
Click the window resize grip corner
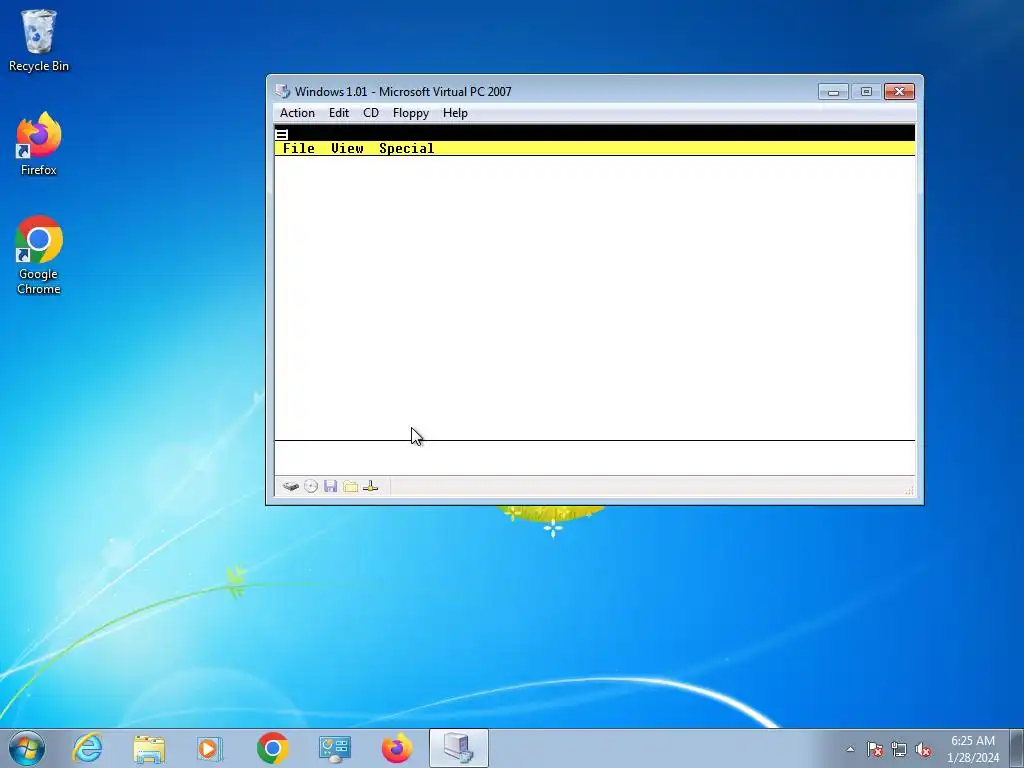pyautogui.click(x=908, y=490)
